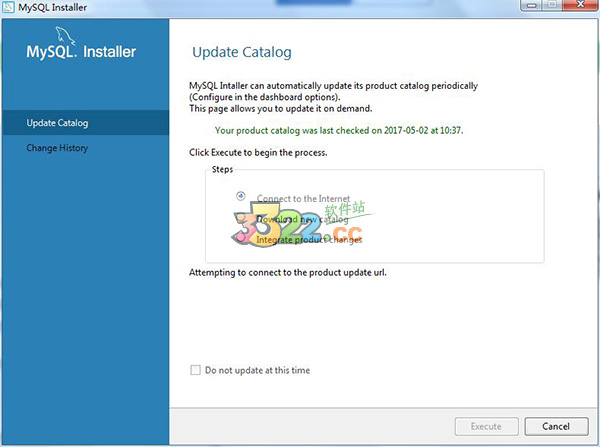Click the Connect to the Internet step status icon
600x447 pixels.
241,196
